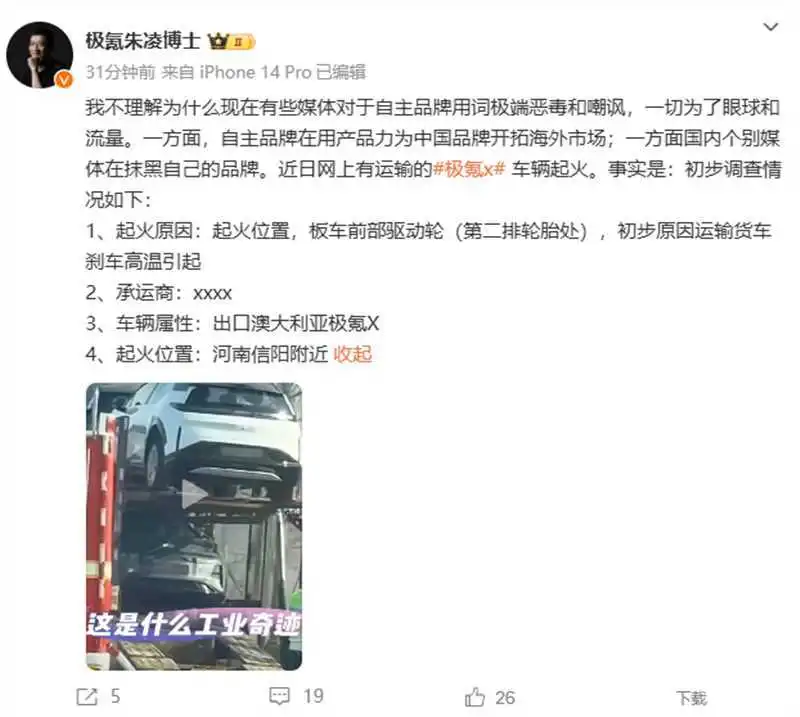The width and height of the screenshot is (800, 717).
Task: Click the 下载 download button
Action: point(692,698)
